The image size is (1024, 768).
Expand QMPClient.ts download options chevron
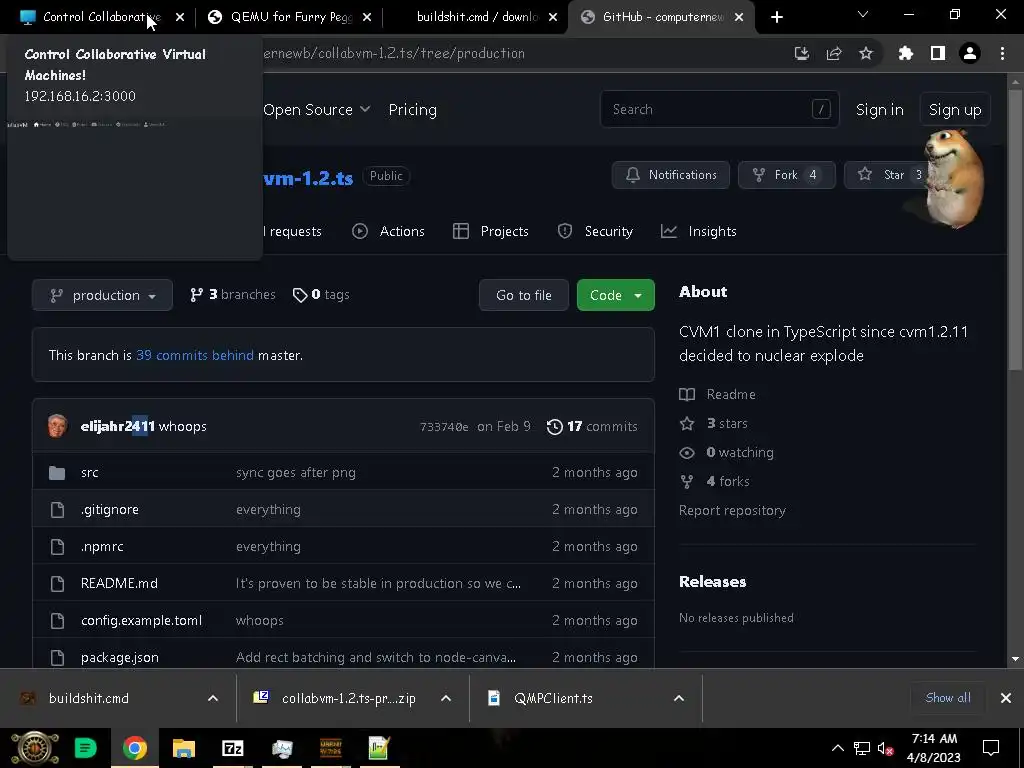pyautogui.click(x=679, y=698)
